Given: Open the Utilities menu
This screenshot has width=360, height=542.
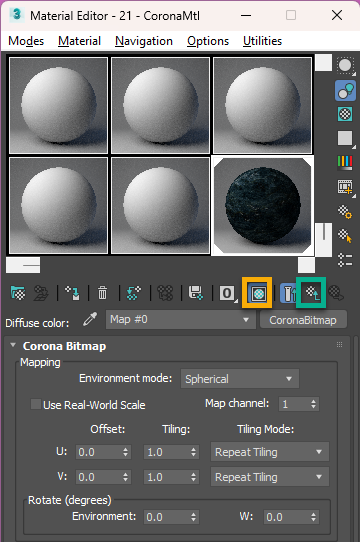Looking at the screenshot, I should pos(262,41).
